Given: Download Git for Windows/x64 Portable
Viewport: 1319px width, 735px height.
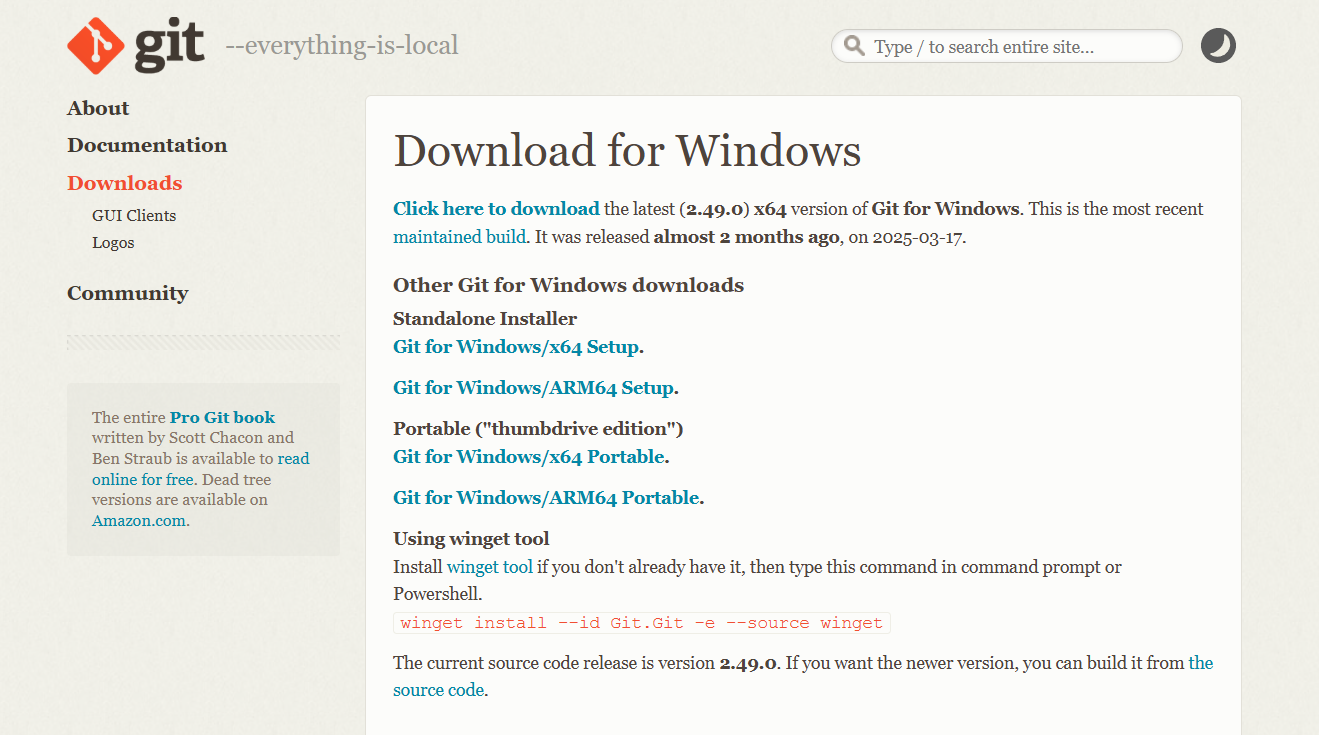Looking at the screenshot, I should [x=529, y=457].
